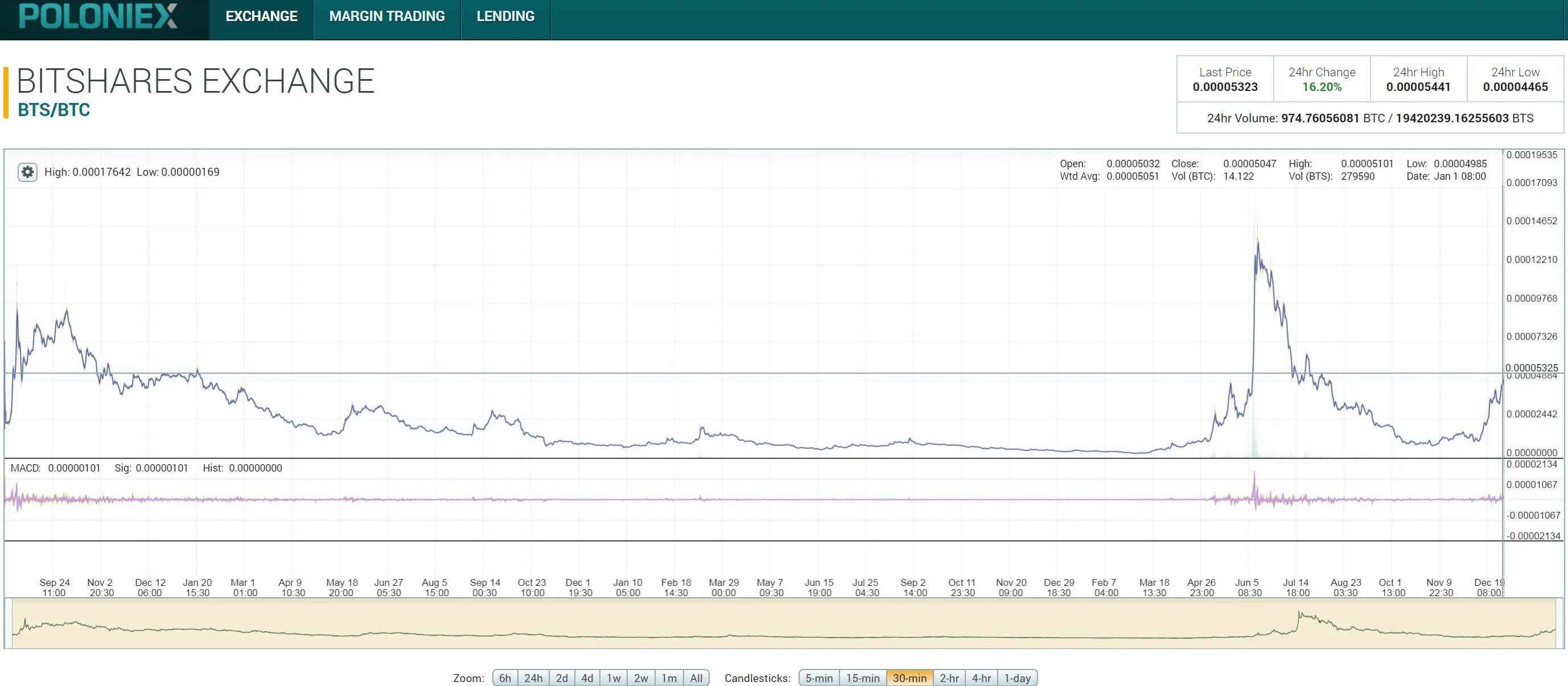
Task: Click the 24hr Change value 16.20%
Action: tap(1322, 87)
